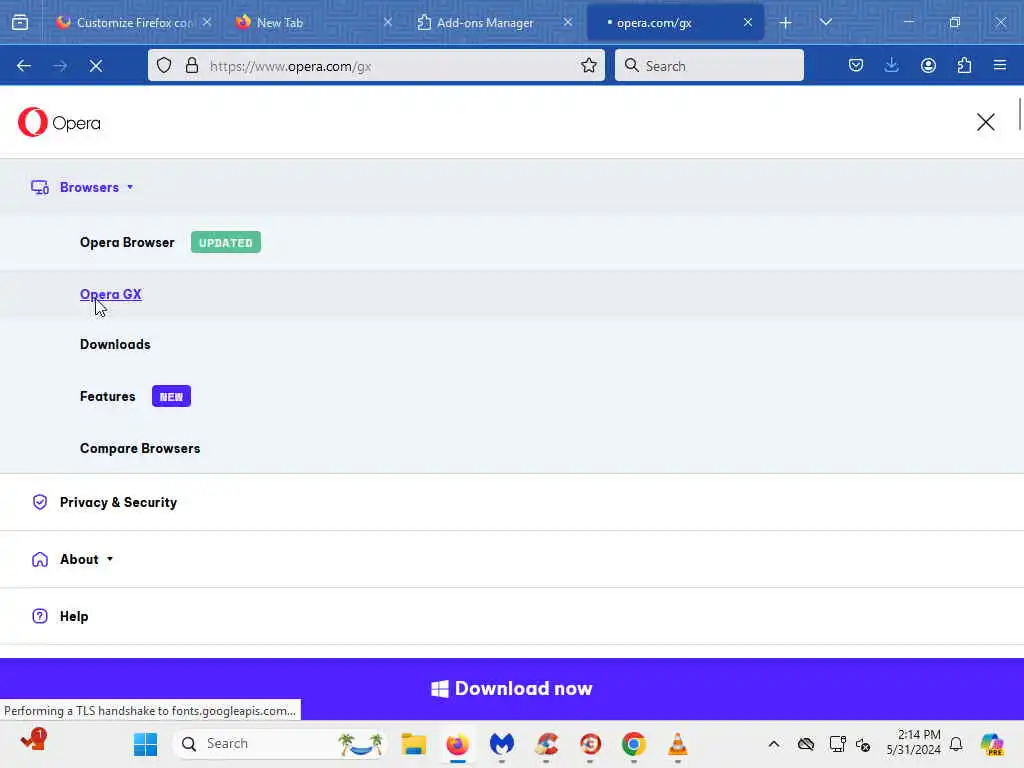This screenshot has height=768, width=1024.
Task: Close the New Tab tab
Action: click(388, 22)
